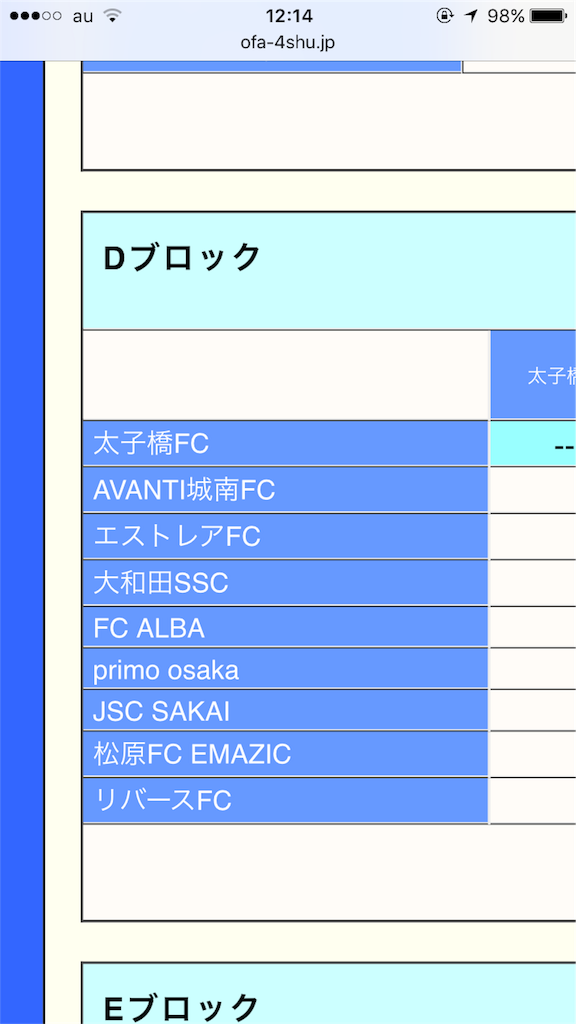Tap the 太子橋 column header cell
This screenshot has height=1024, width=576.
[x=540, y=374]
